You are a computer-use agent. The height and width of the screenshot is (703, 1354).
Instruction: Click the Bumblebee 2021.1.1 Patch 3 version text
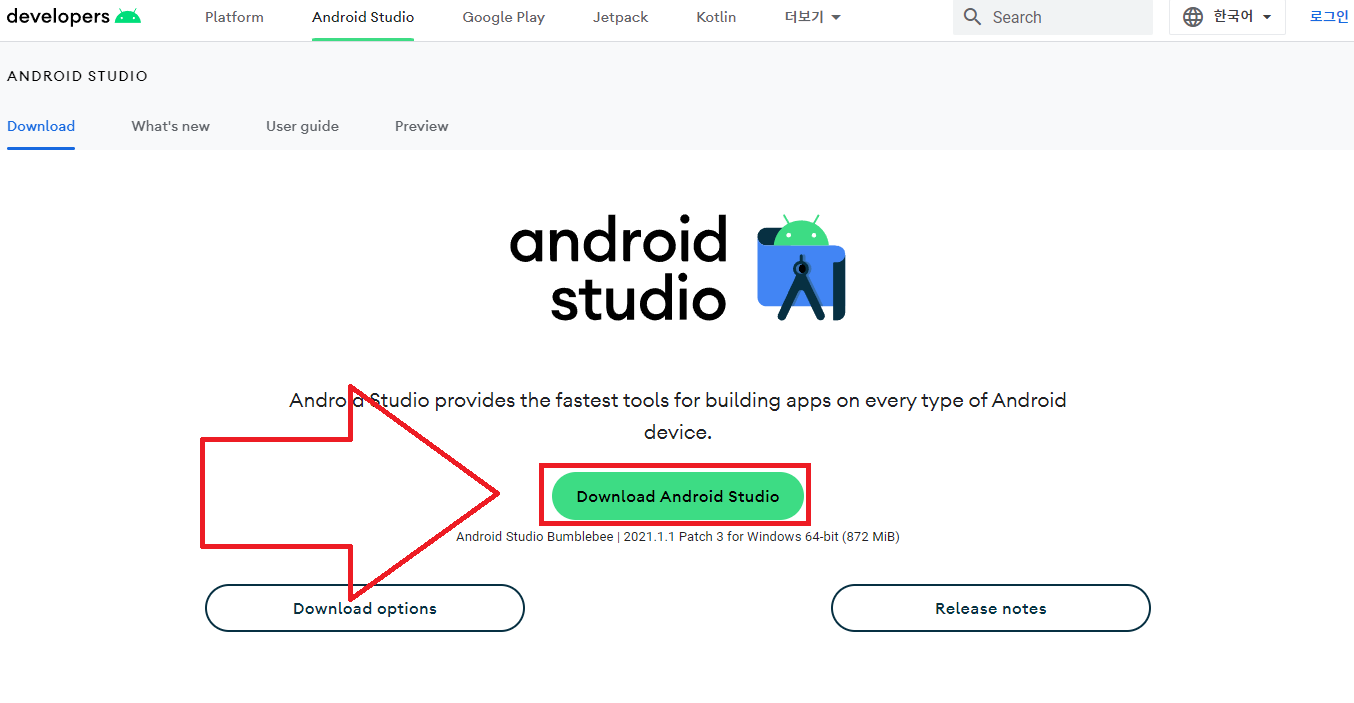[x=678, y=537]
